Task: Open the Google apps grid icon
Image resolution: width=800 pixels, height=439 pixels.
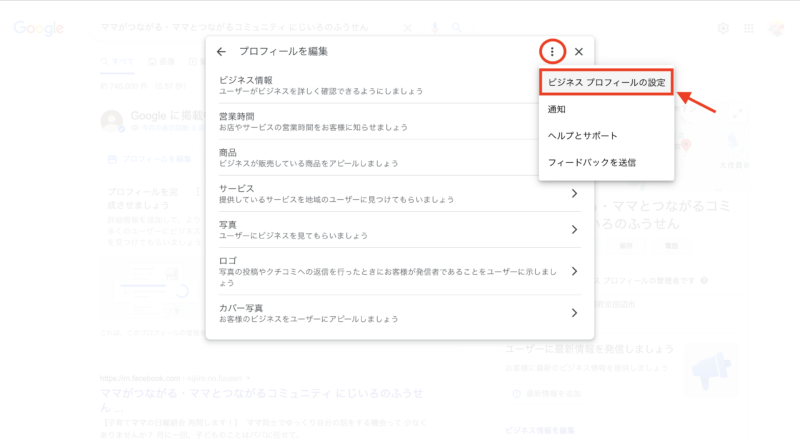Action: point(748,28)
